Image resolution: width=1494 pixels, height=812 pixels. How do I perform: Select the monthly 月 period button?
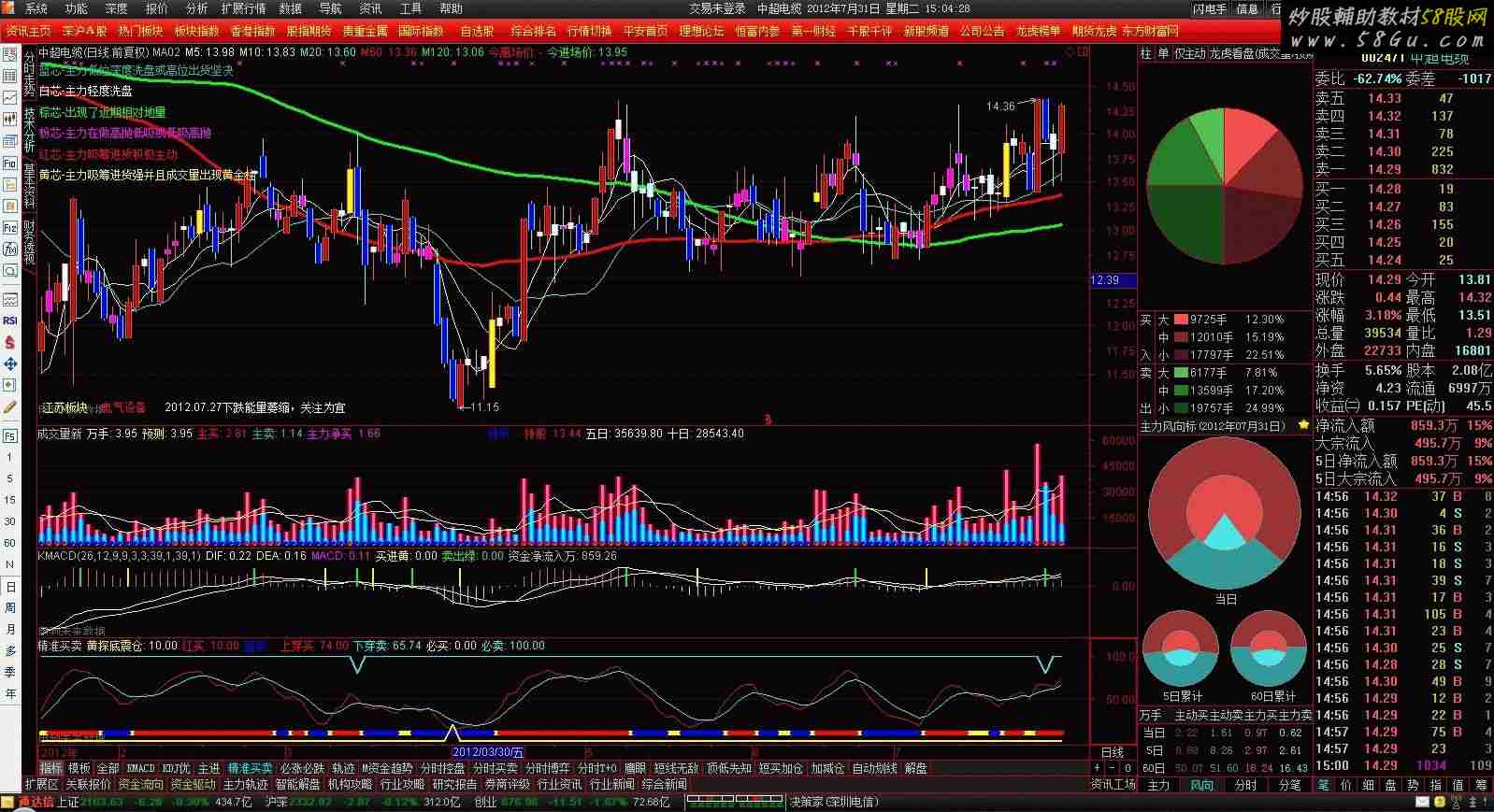pos(10,629)
